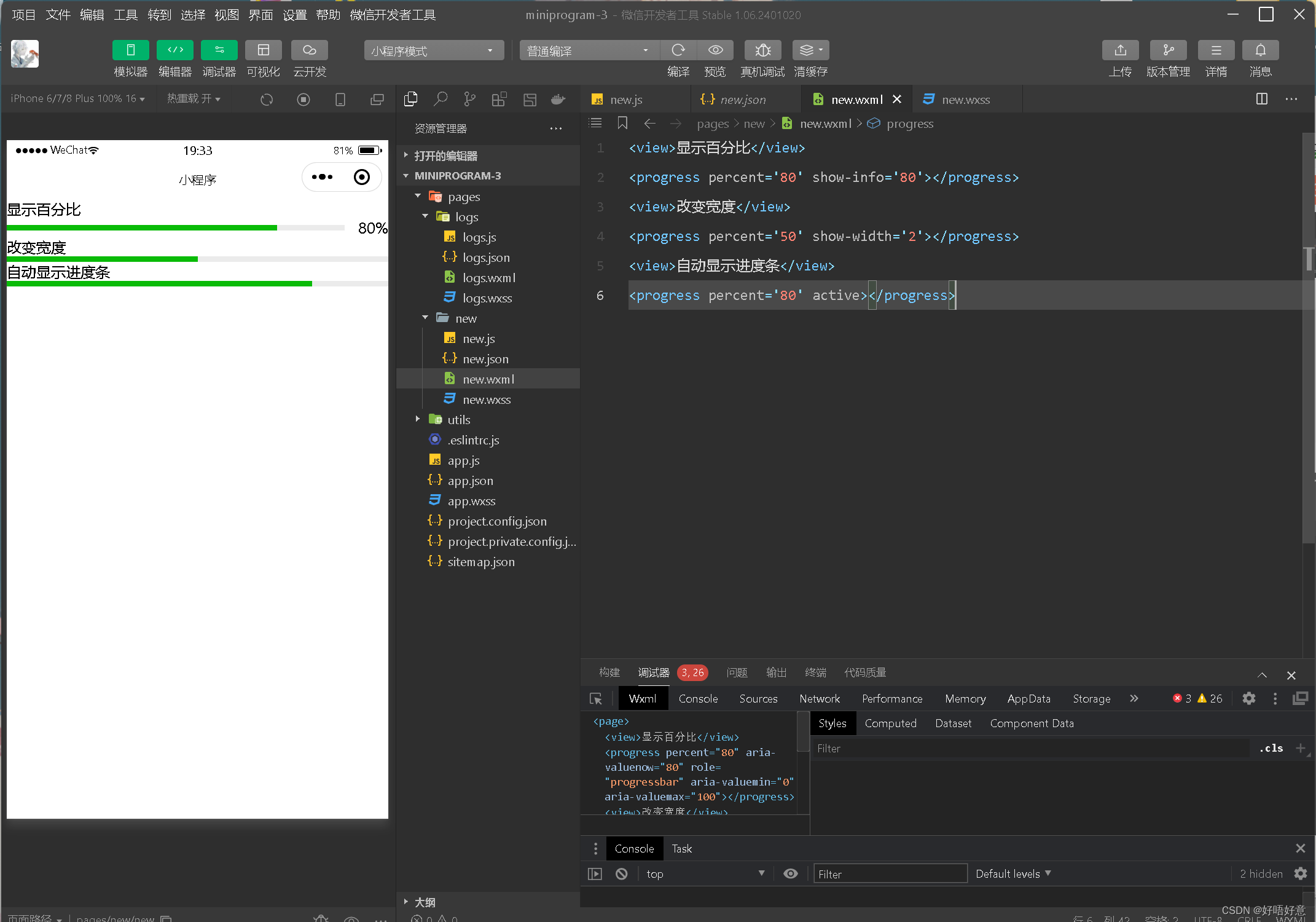Select the element inspector arrow icon
This screenshot has height=922, width=1316.
[595, 699]
